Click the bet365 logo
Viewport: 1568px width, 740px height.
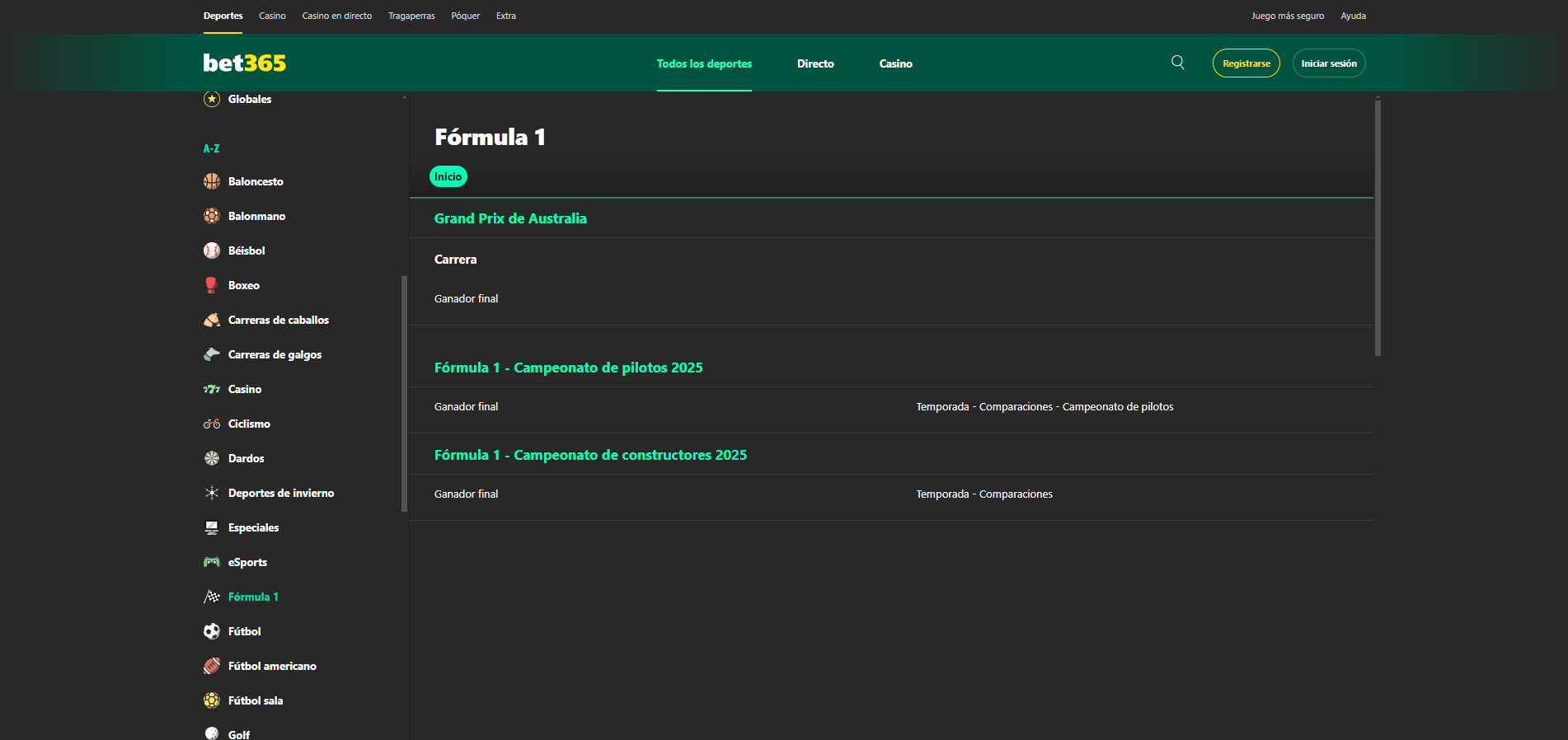click(x=245, y=63)
